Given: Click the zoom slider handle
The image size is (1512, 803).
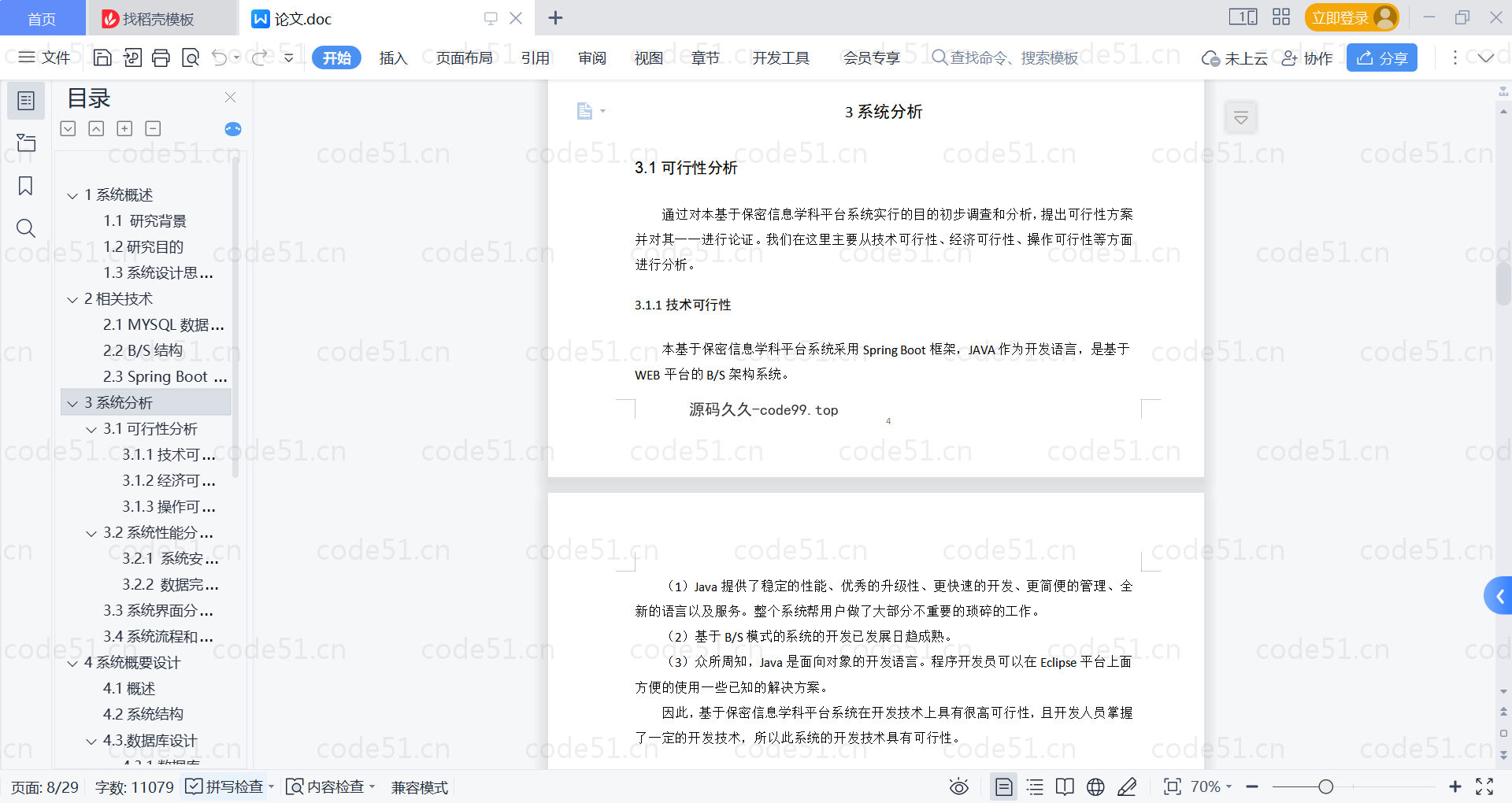Looking at the screenshot, I should click(x=1326, y=786).
